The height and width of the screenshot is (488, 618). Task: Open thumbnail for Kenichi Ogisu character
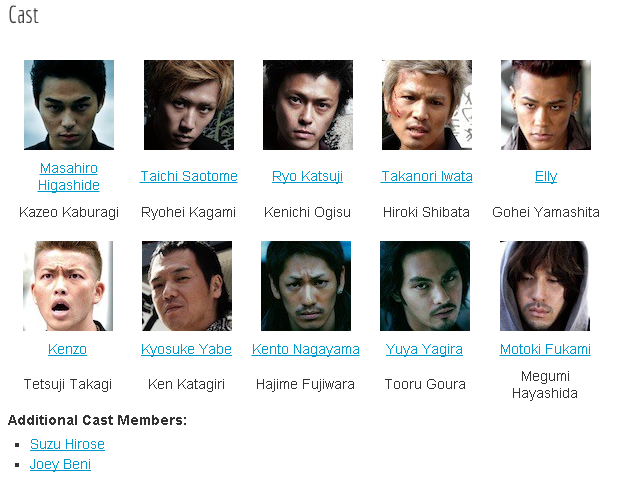coord(308,105)
